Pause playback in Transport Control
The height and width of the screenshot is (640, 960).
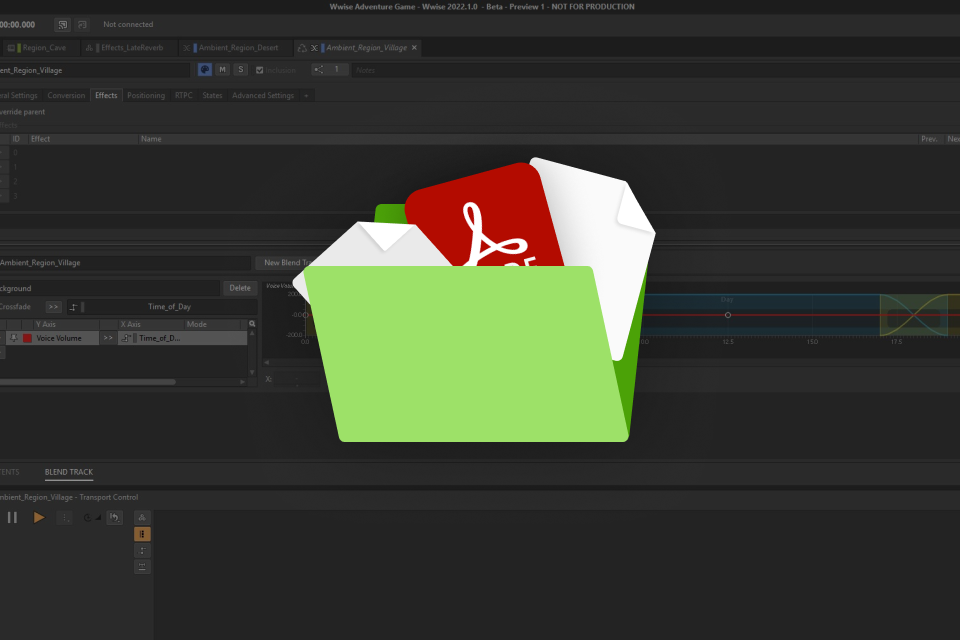tap(12, 518)
